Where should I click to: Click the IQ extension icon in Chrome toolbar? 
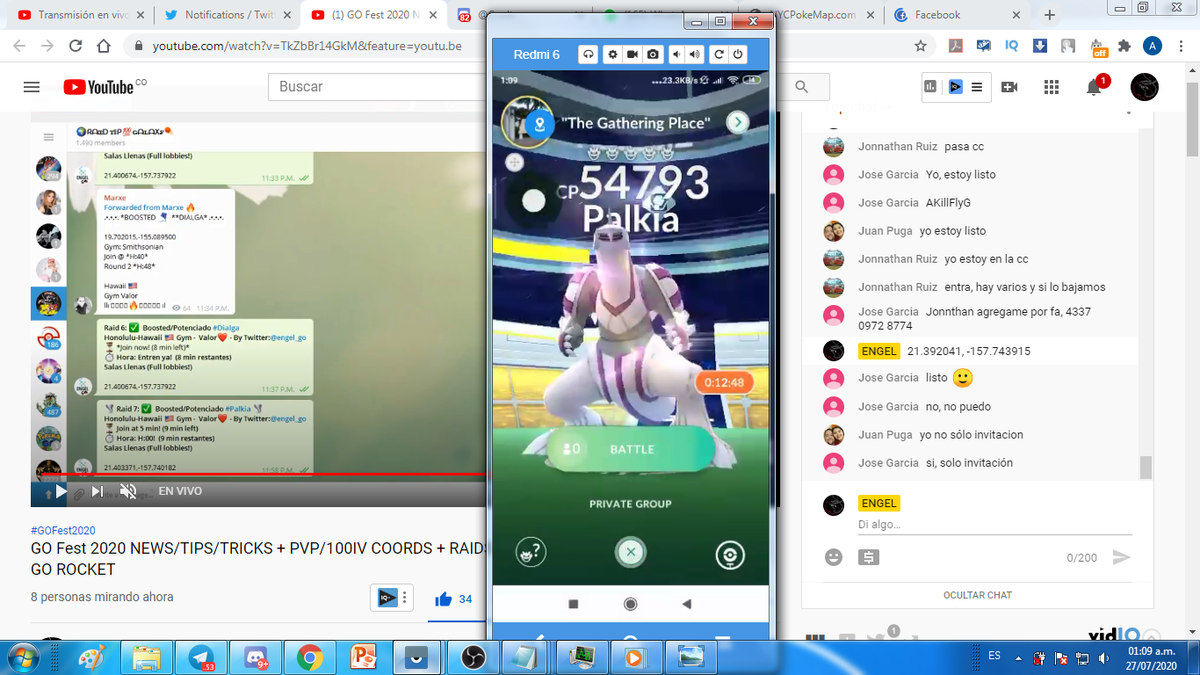tap(1012, 46)
